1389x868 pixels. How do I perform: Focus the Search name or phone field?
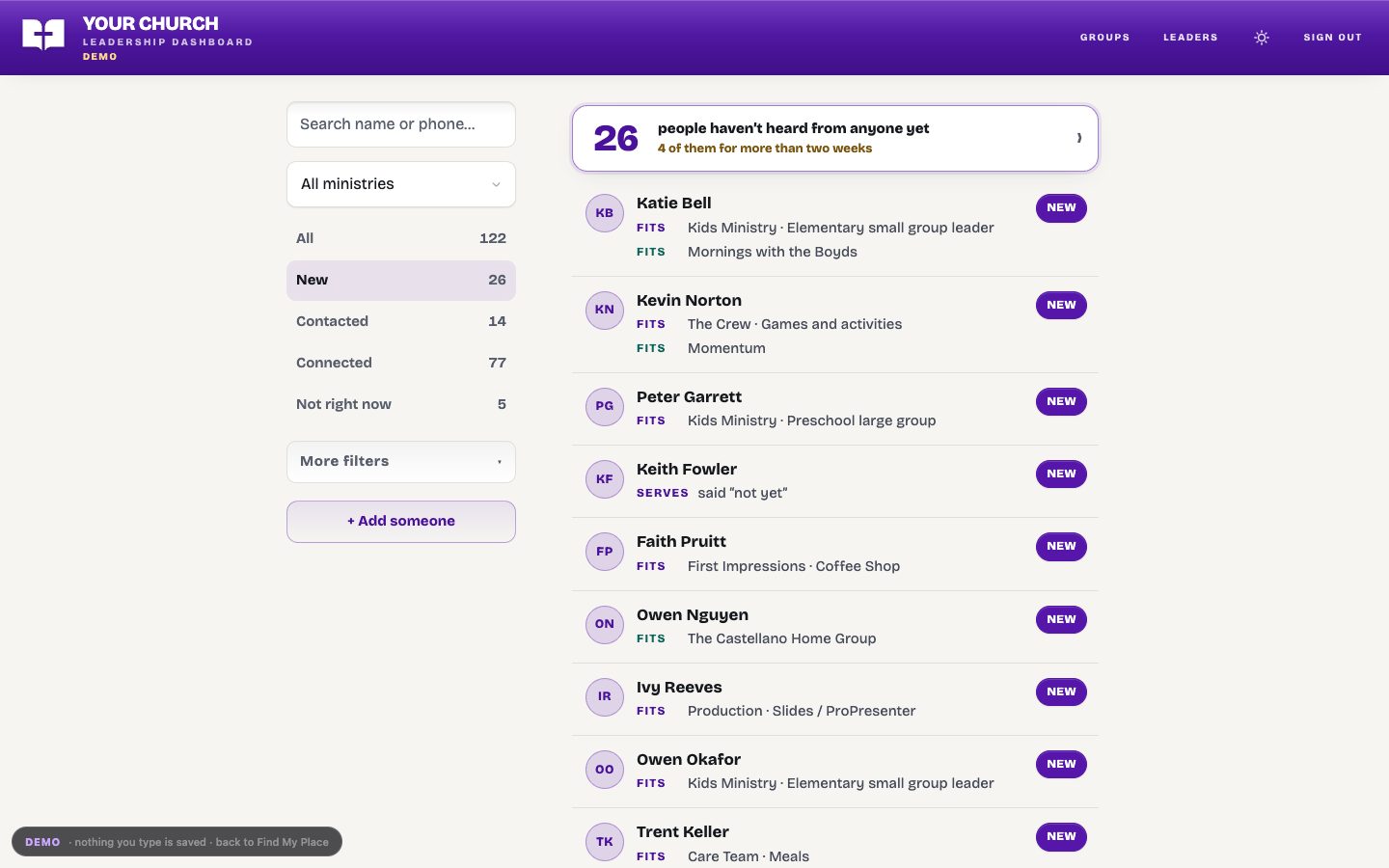click(x=401, y=124)
